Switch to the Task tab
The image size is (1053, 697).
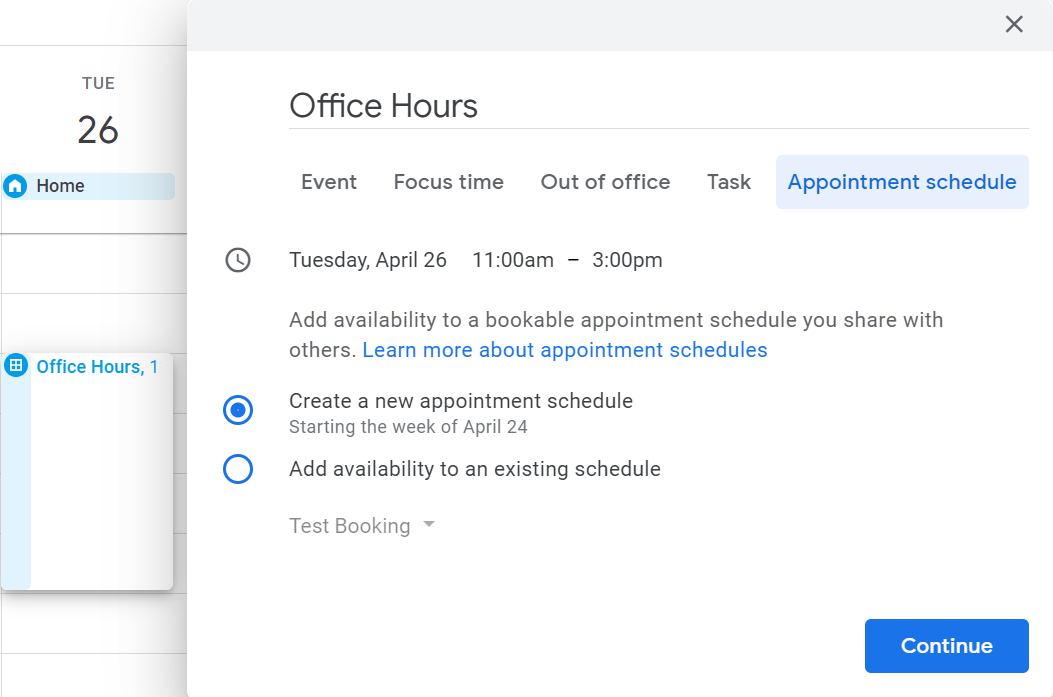728,182
